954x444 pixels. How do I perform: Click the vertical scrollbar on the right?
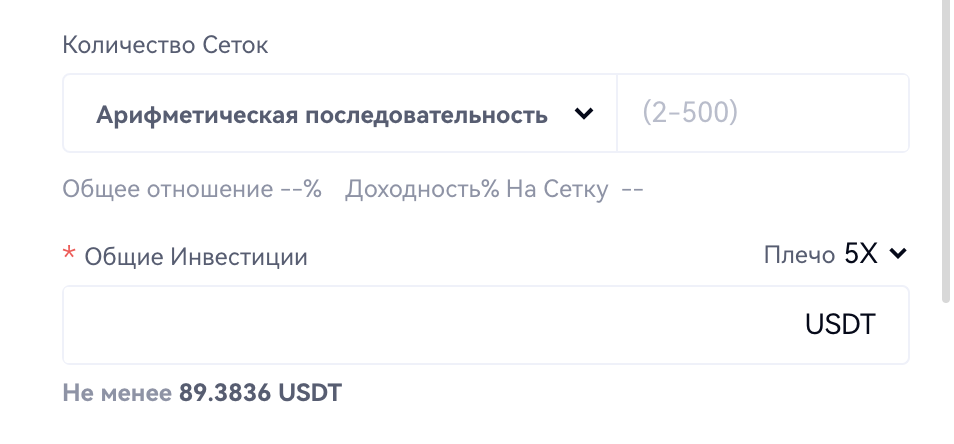(946, 150)
